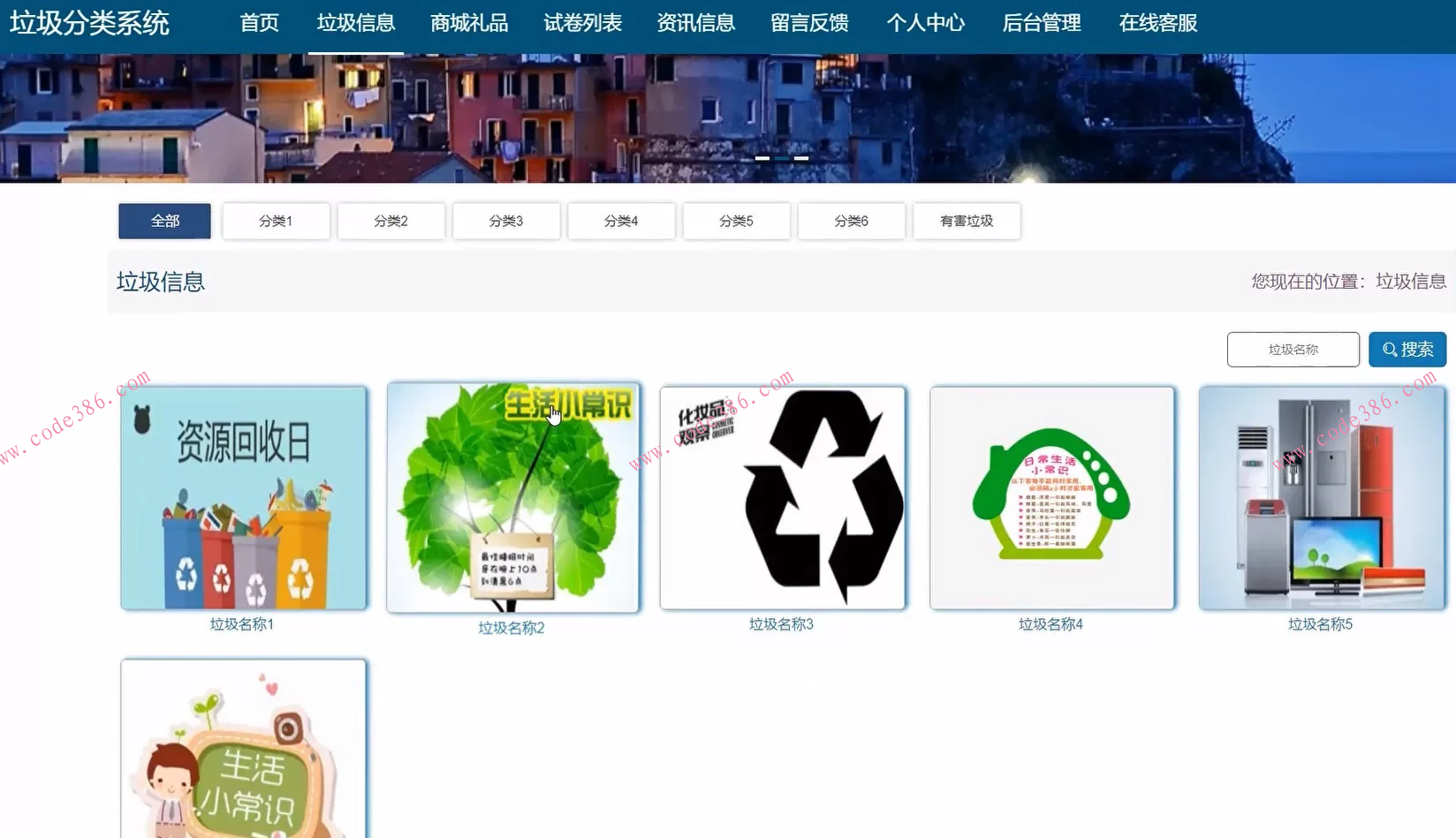Click the magnifier search icon
This screenshot has width=1456, height=838.
click(1385, 349)
